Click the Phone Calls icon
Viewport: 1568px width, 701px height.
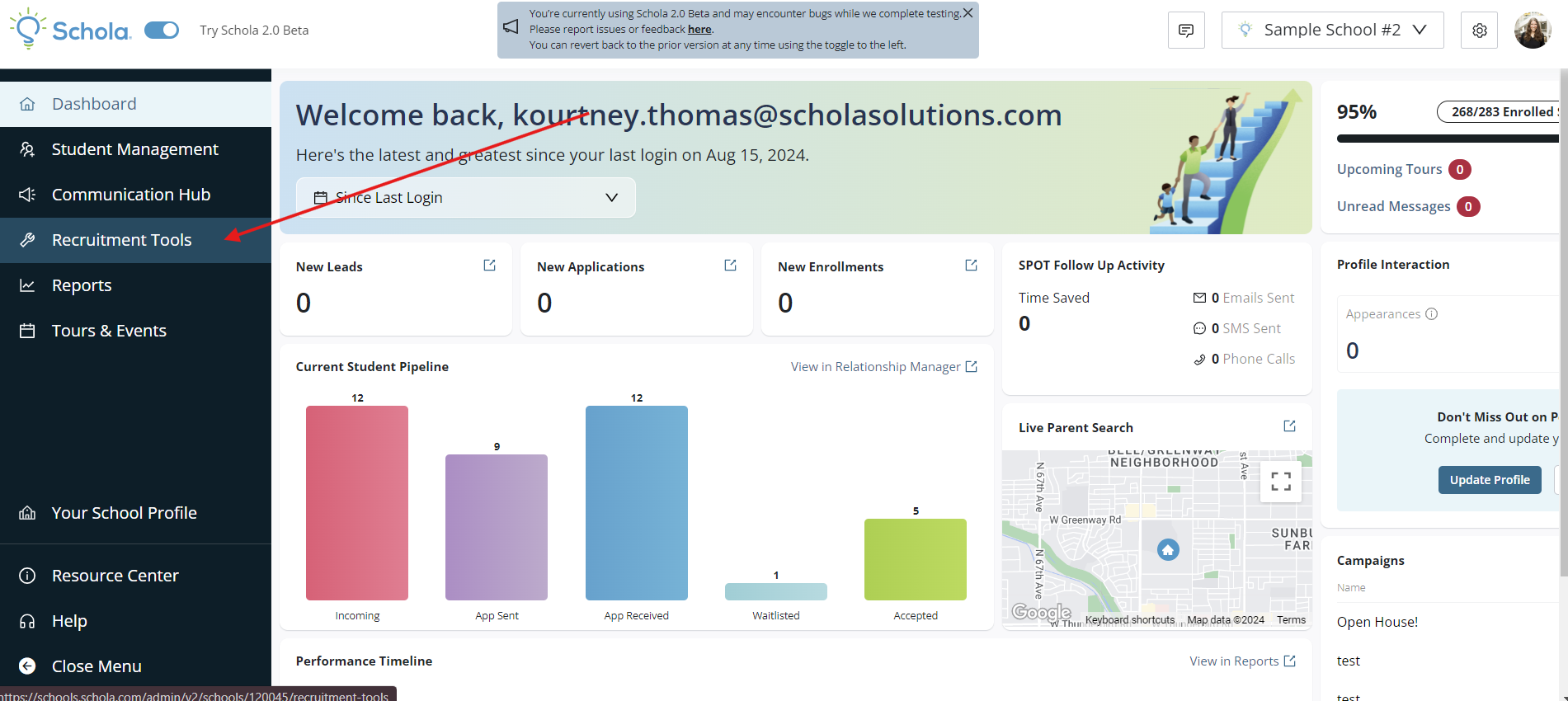[1199, 360]
